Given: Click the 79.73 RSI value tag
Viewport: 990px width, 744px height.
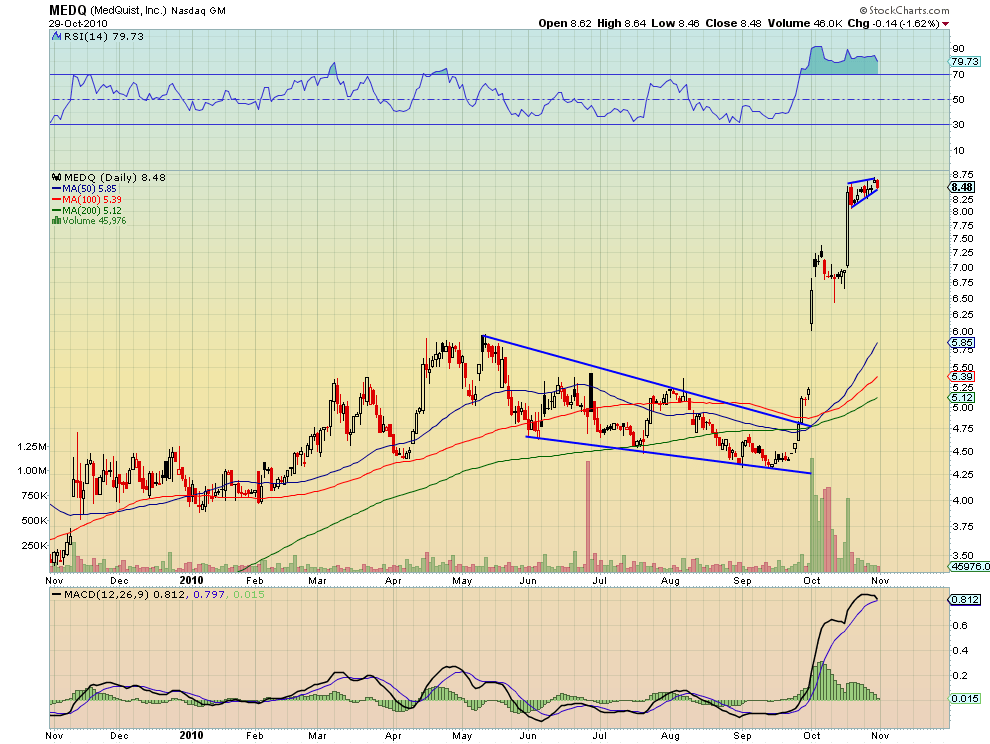Looking at the screenshot, I should coord(964,61).
